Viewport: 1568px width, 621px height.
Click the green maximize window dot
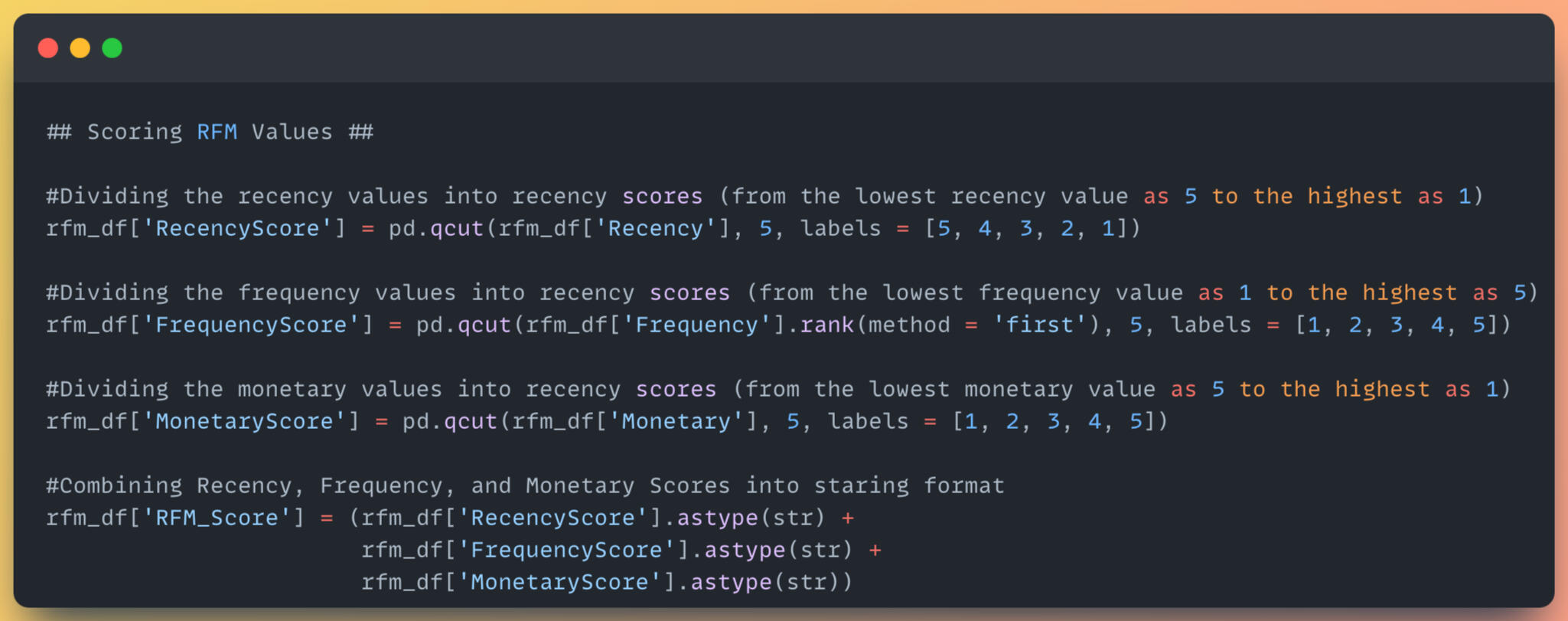click(112, 48)
